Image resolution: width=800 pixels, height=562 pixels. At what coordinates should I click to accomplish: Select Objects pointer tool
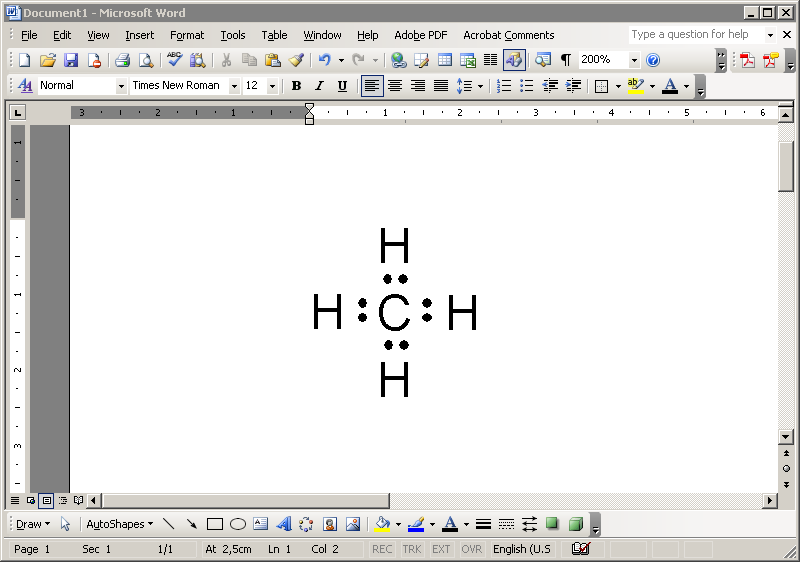tap(65, 524)
